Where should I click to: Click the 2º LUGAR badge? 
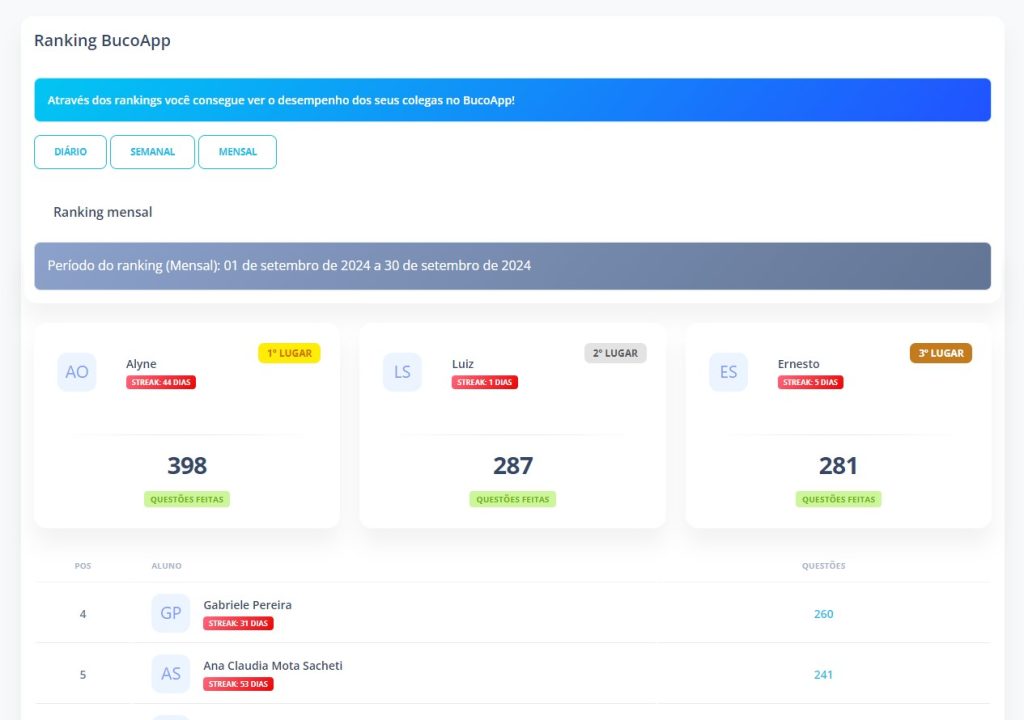point(615,353)
